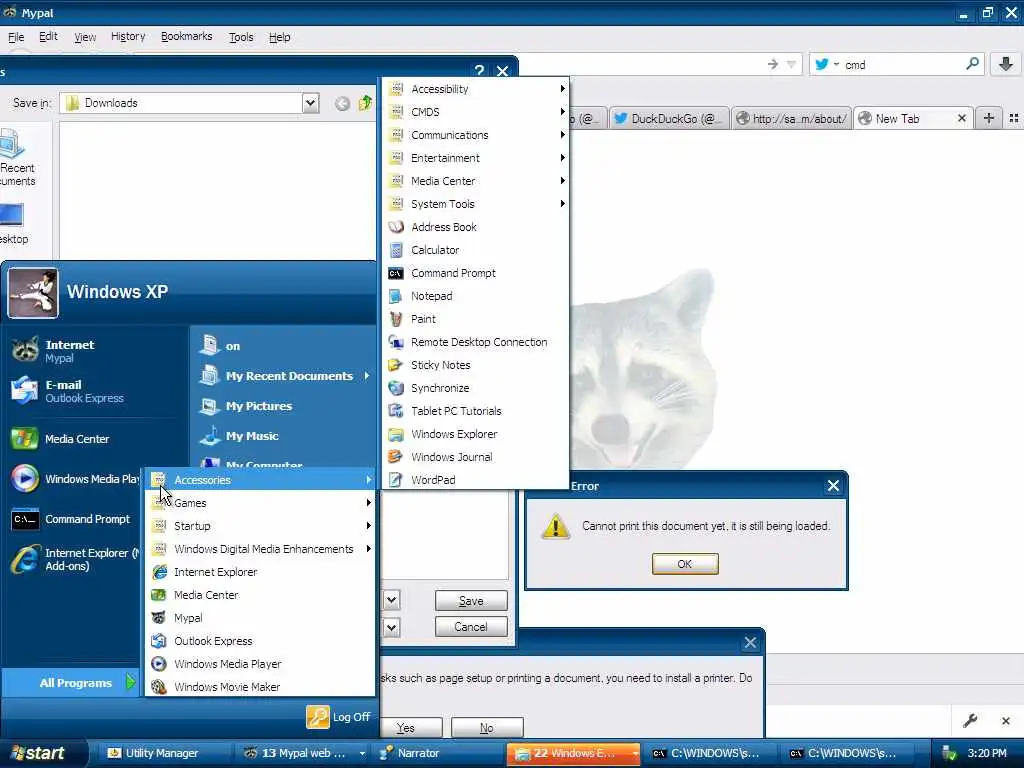
Task: Click the Mypal downloads arrow icon
Action: tap(1006, 64)
